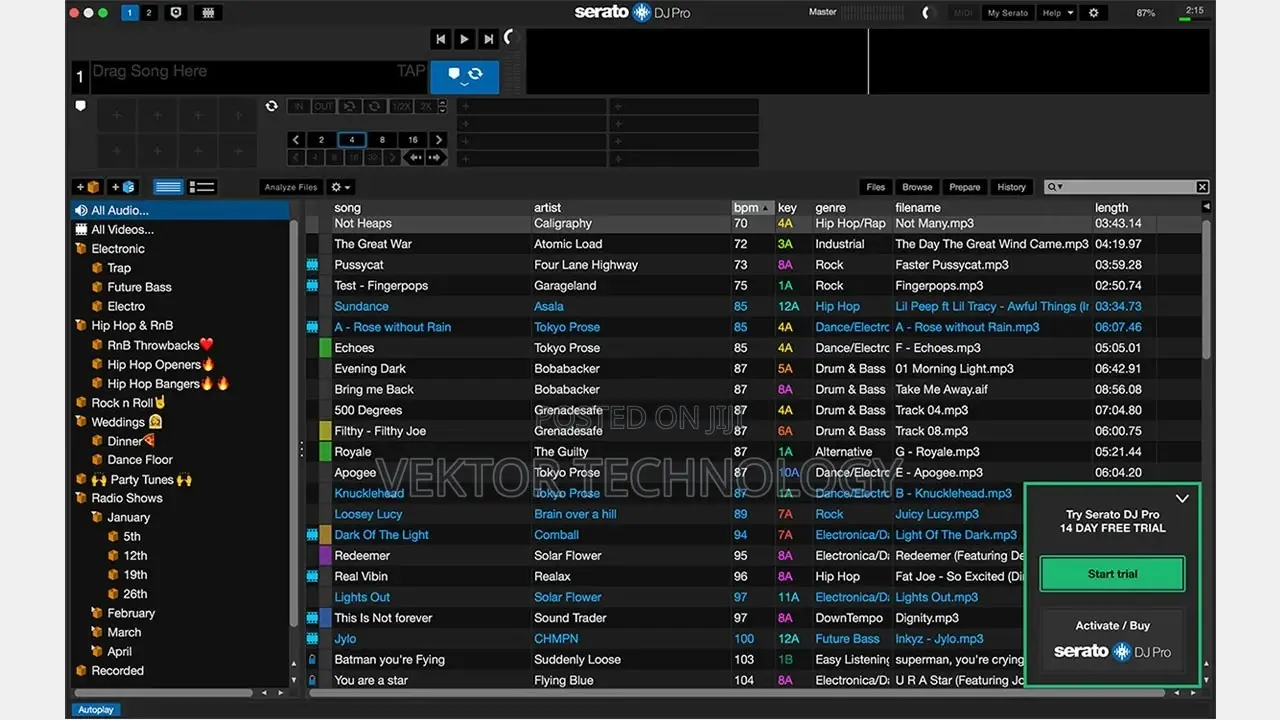Click the reloop icon
The width and height of the screenshot is (1280, 720).
[349, 106]
